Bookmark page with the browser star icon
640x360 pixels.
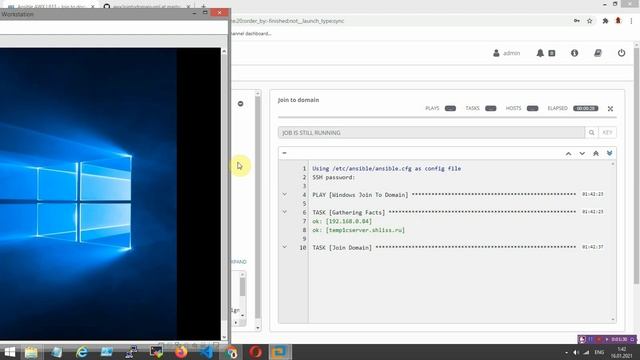coord(589,21)
